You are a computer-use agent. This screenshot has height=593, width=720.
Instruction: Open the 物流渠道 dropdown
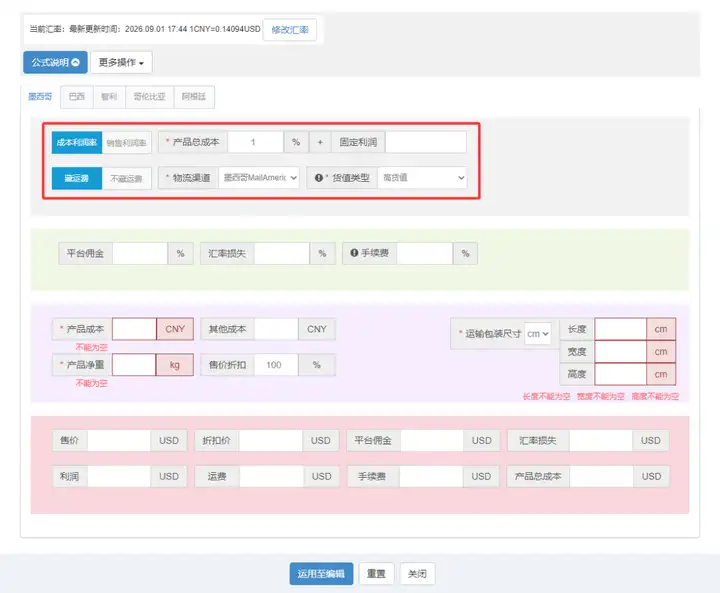tap(259, 178)
